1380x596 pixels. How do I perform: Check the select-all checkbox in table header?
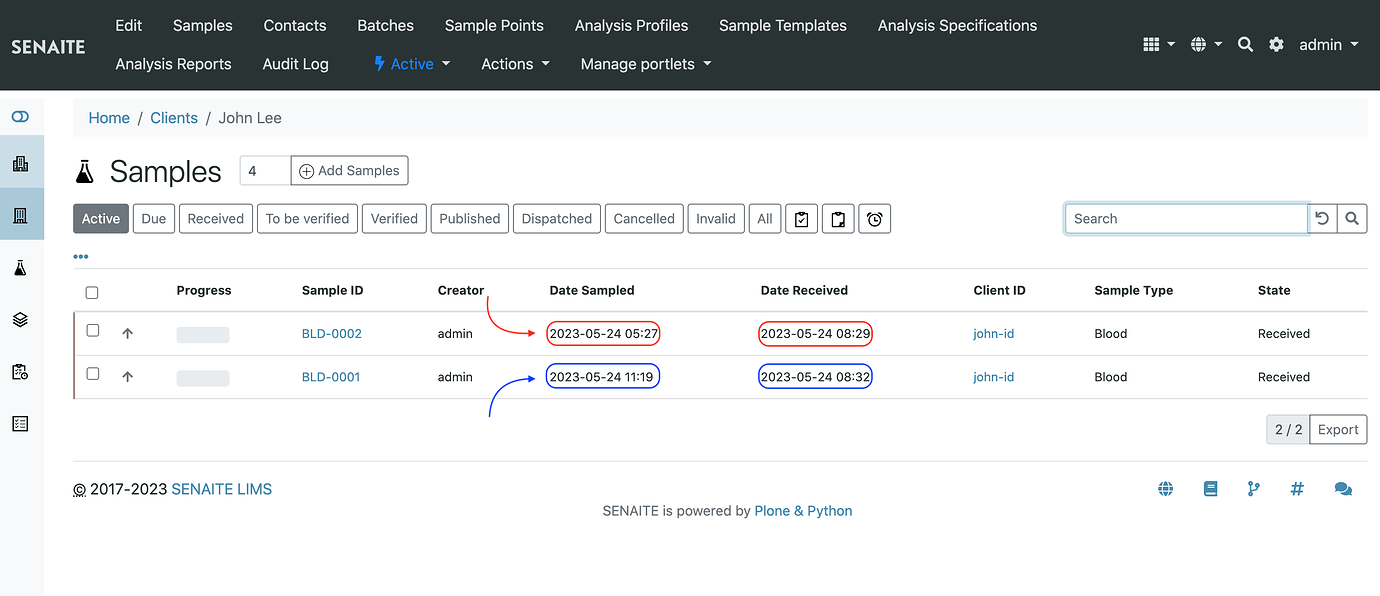pos(92,292)
